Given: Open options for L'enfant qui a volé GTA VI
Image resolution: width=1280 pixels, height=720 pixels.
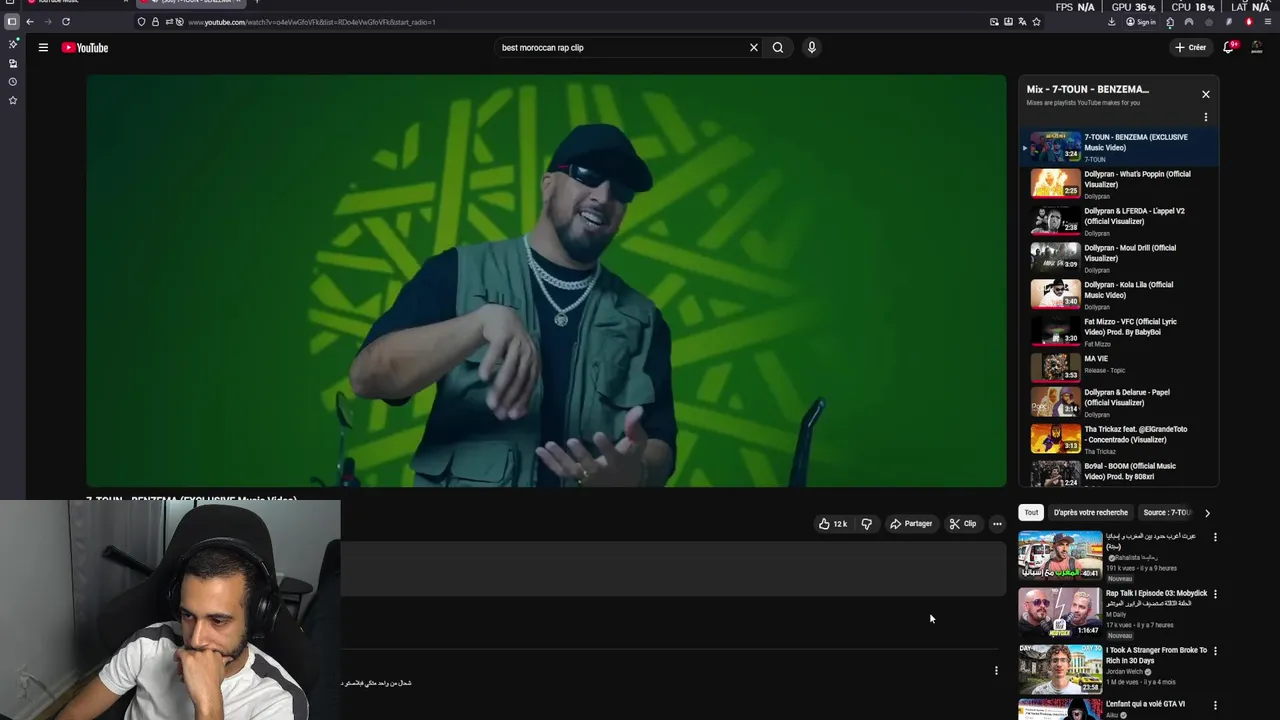Looking at the screenshot, I should click(1215, 705).
